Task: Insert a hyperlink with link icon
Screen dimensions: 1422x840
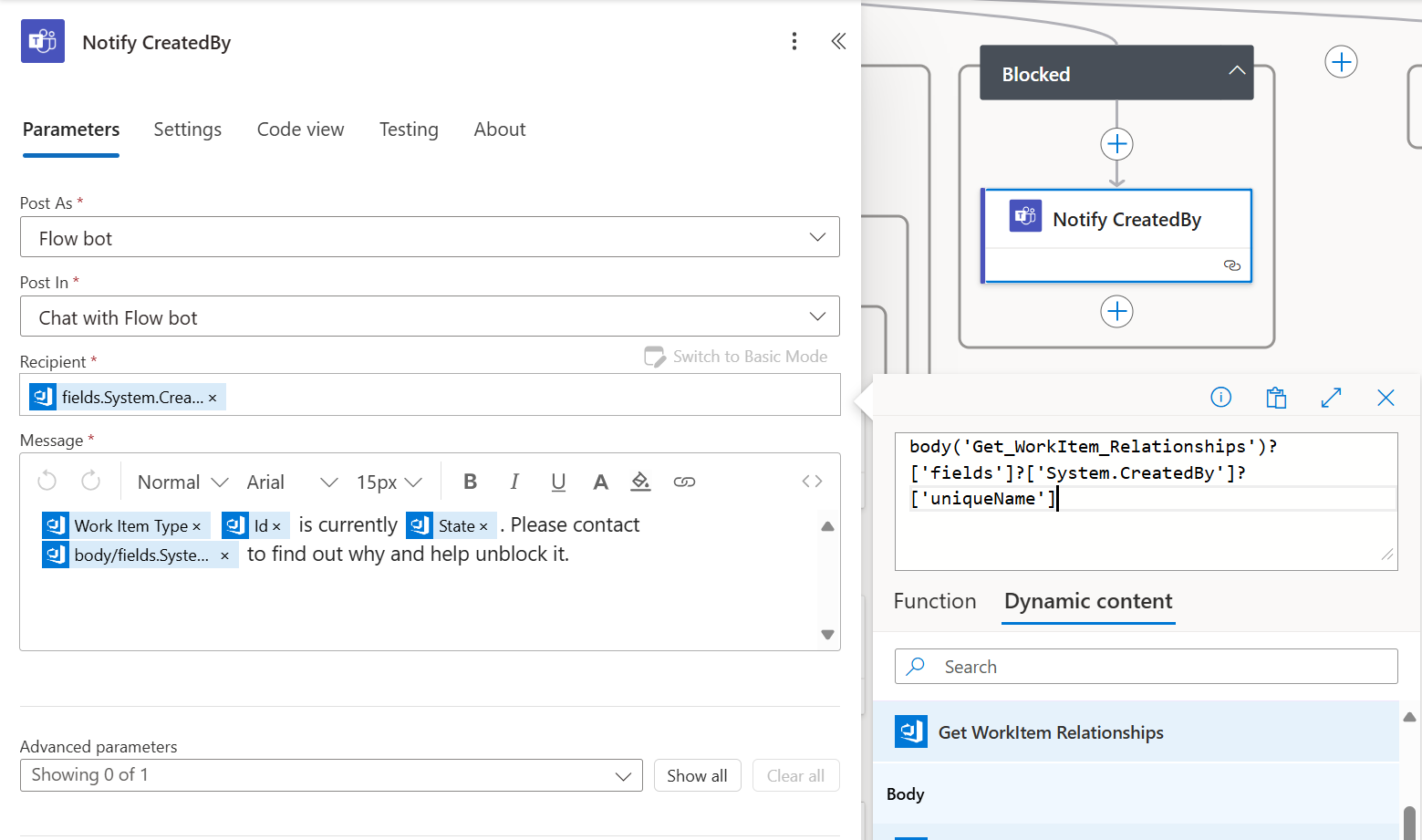Action: 684,482
